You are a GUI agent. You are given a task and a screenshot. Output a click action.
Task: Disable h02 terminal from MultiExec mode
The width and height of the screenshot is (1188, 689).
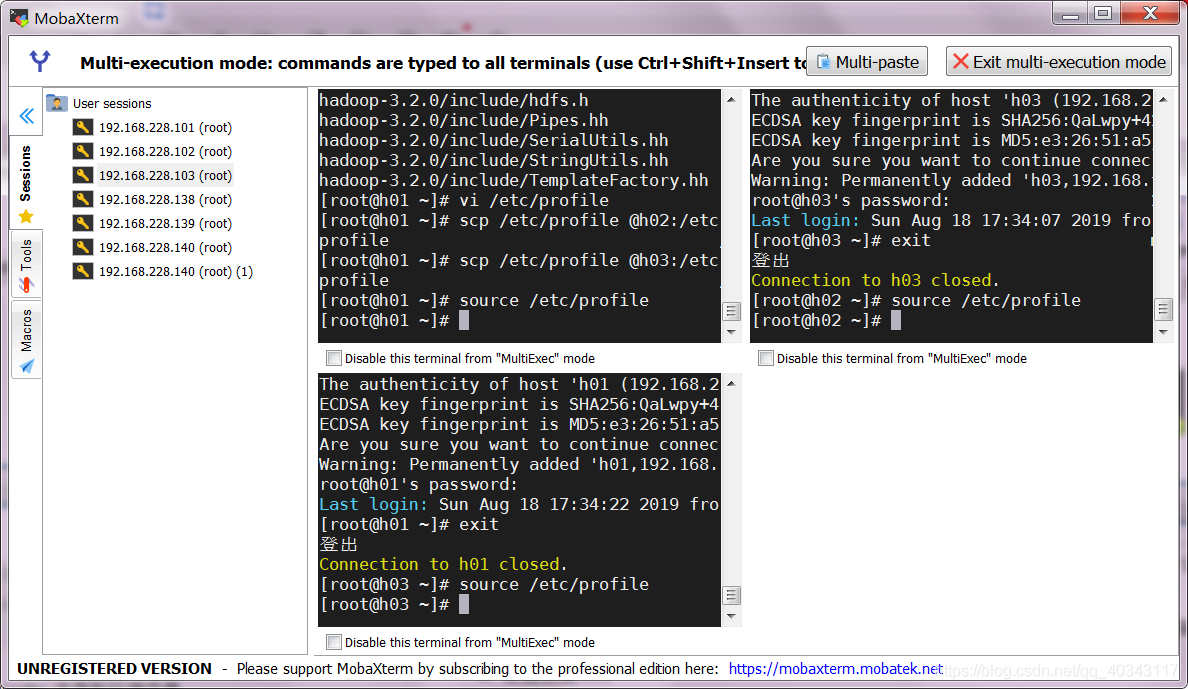point(766,358)
